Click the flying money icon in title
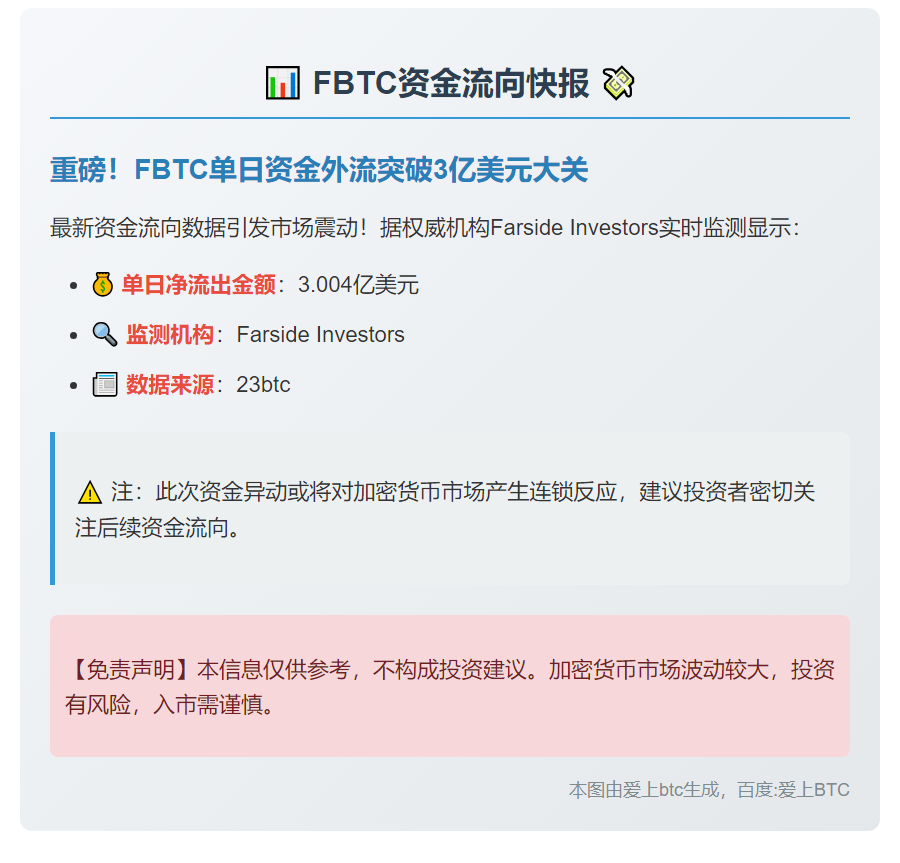Image resolution: width=900 pixels, height=863 pixels. (619, 83)
